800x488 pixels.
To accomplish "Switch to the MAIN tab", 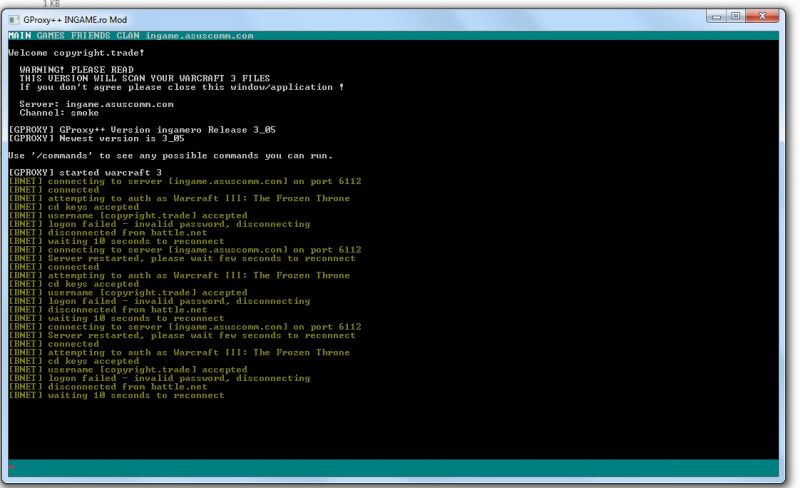I will (19, 35).
